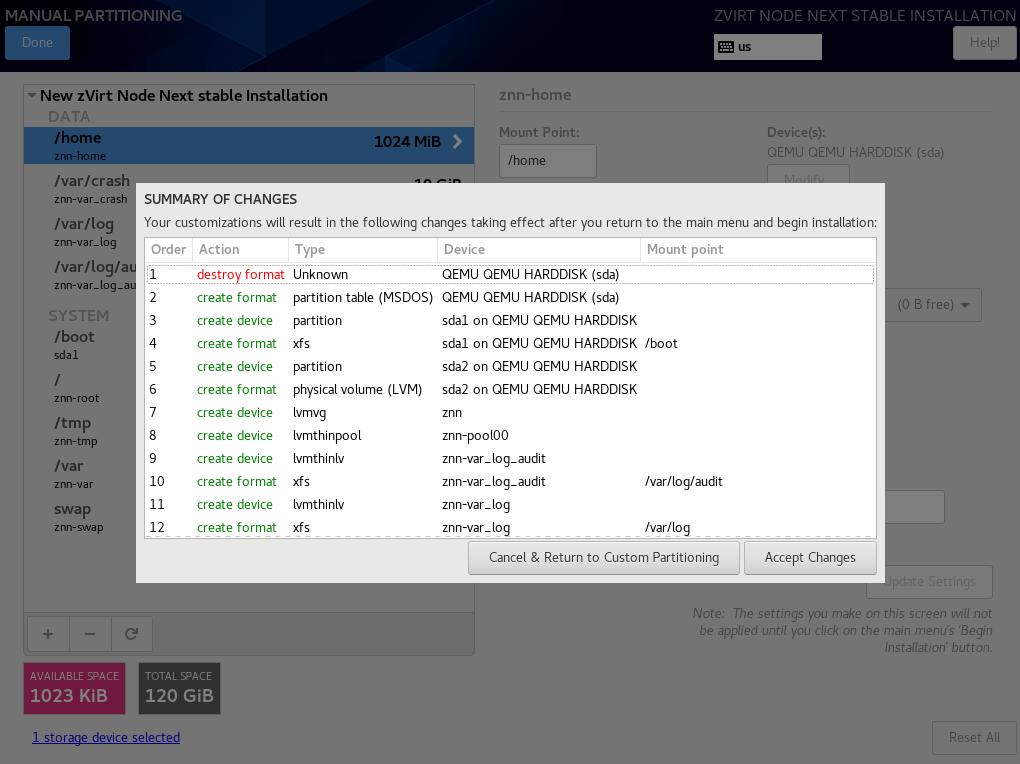Open the volume group dropdown showing 0 B free

(933, 305)
